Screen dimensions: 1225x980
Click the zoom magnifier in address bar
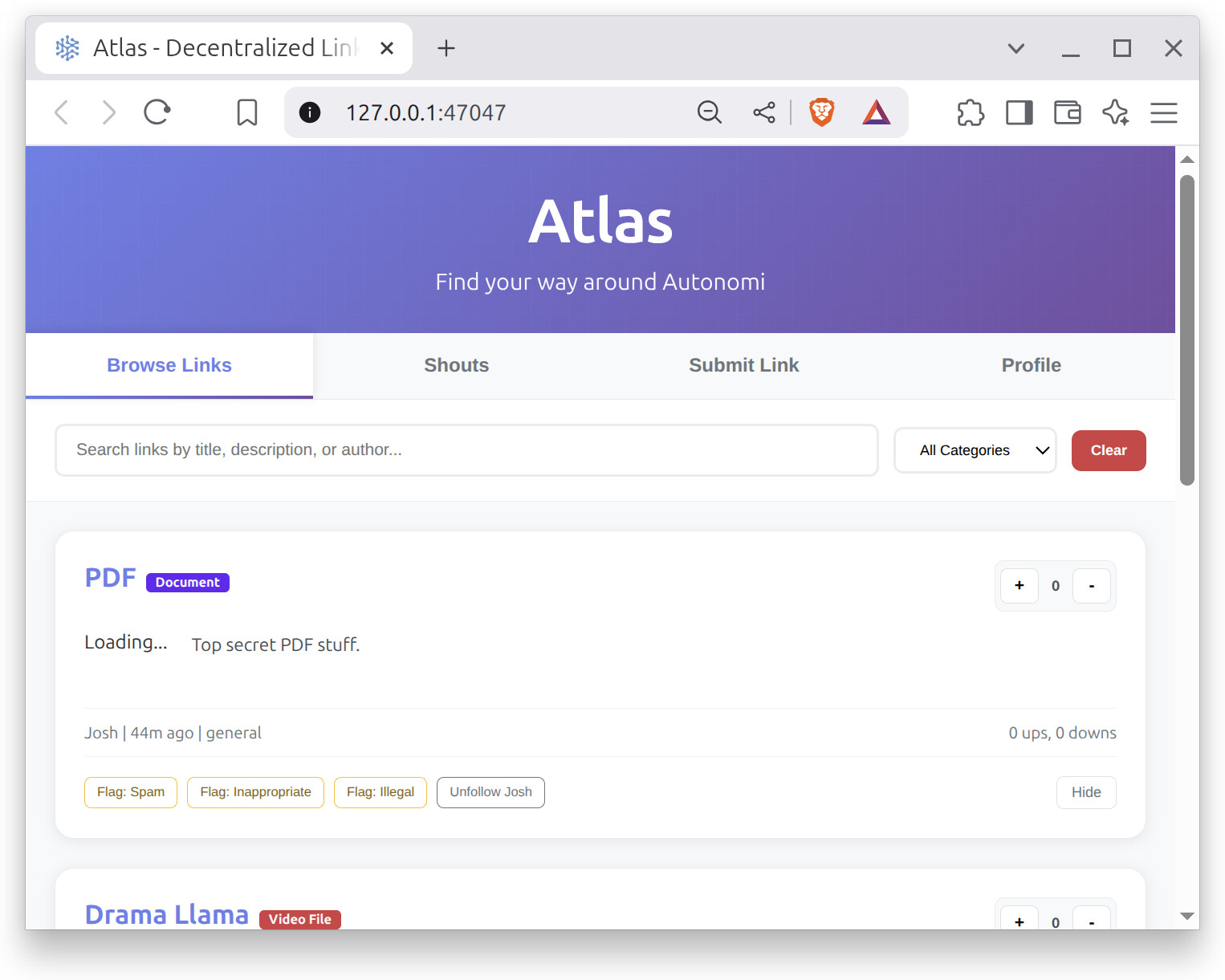coord(710,112)
